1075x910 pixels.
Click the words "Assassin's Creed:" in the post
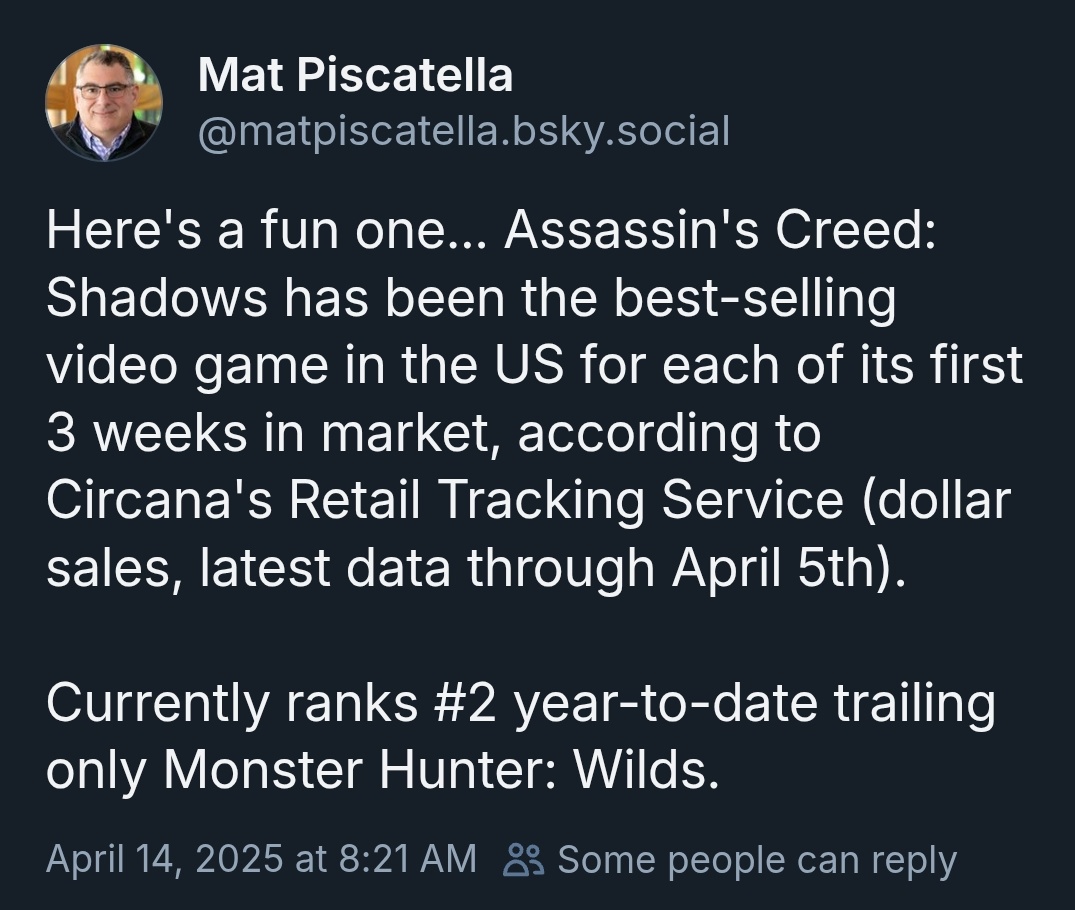[719, 231]
